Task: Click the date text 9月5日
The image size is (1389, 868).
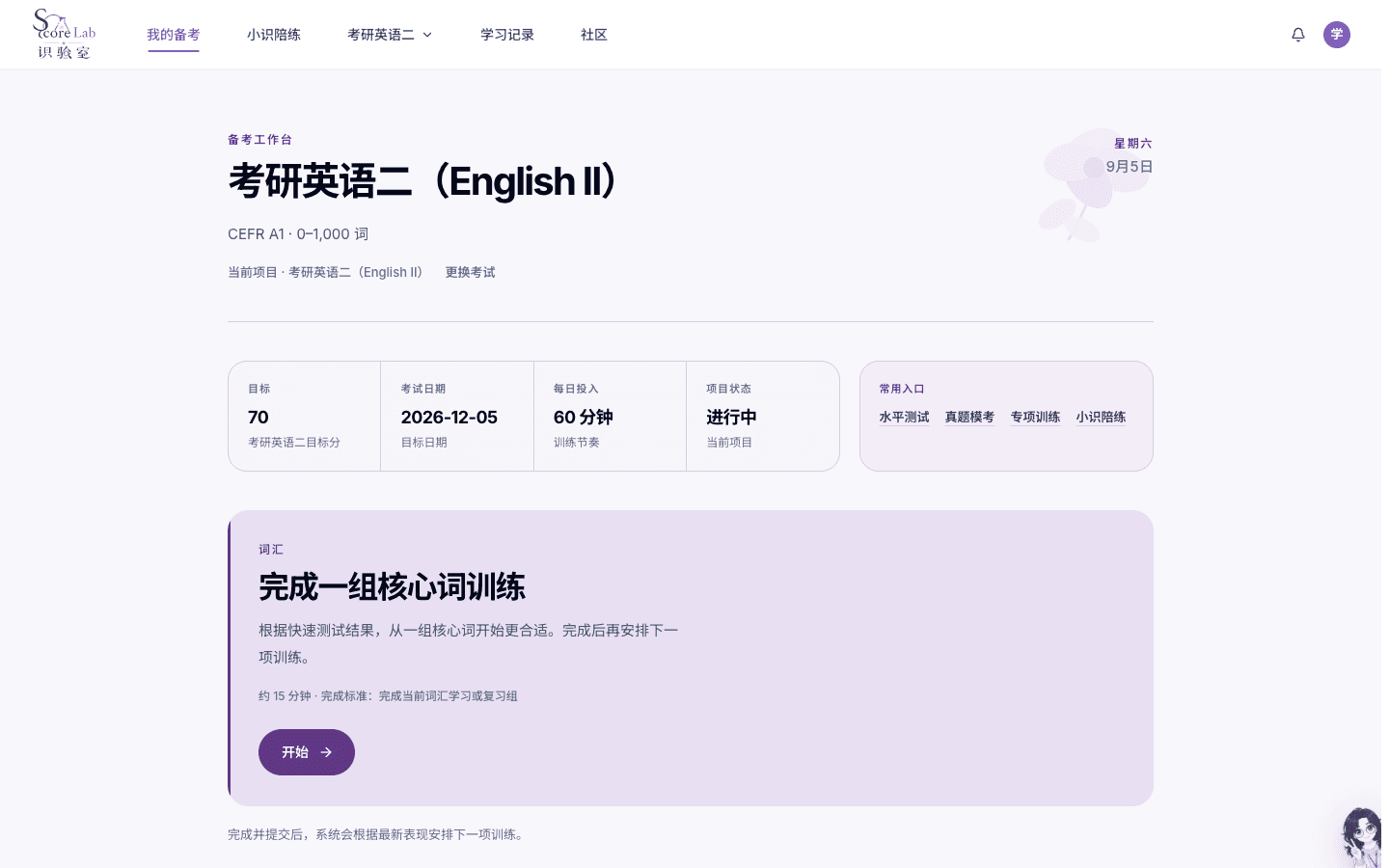Action: coord(1130,166)
